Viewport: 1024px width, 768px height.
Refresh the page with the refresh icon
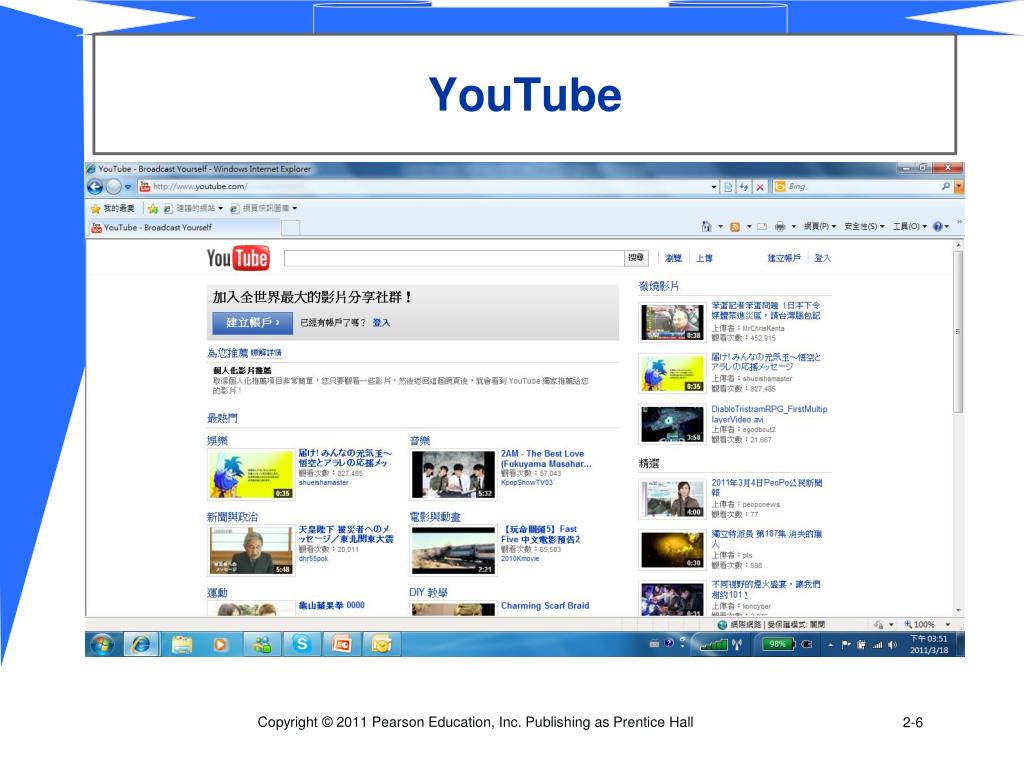pos(744,187)
